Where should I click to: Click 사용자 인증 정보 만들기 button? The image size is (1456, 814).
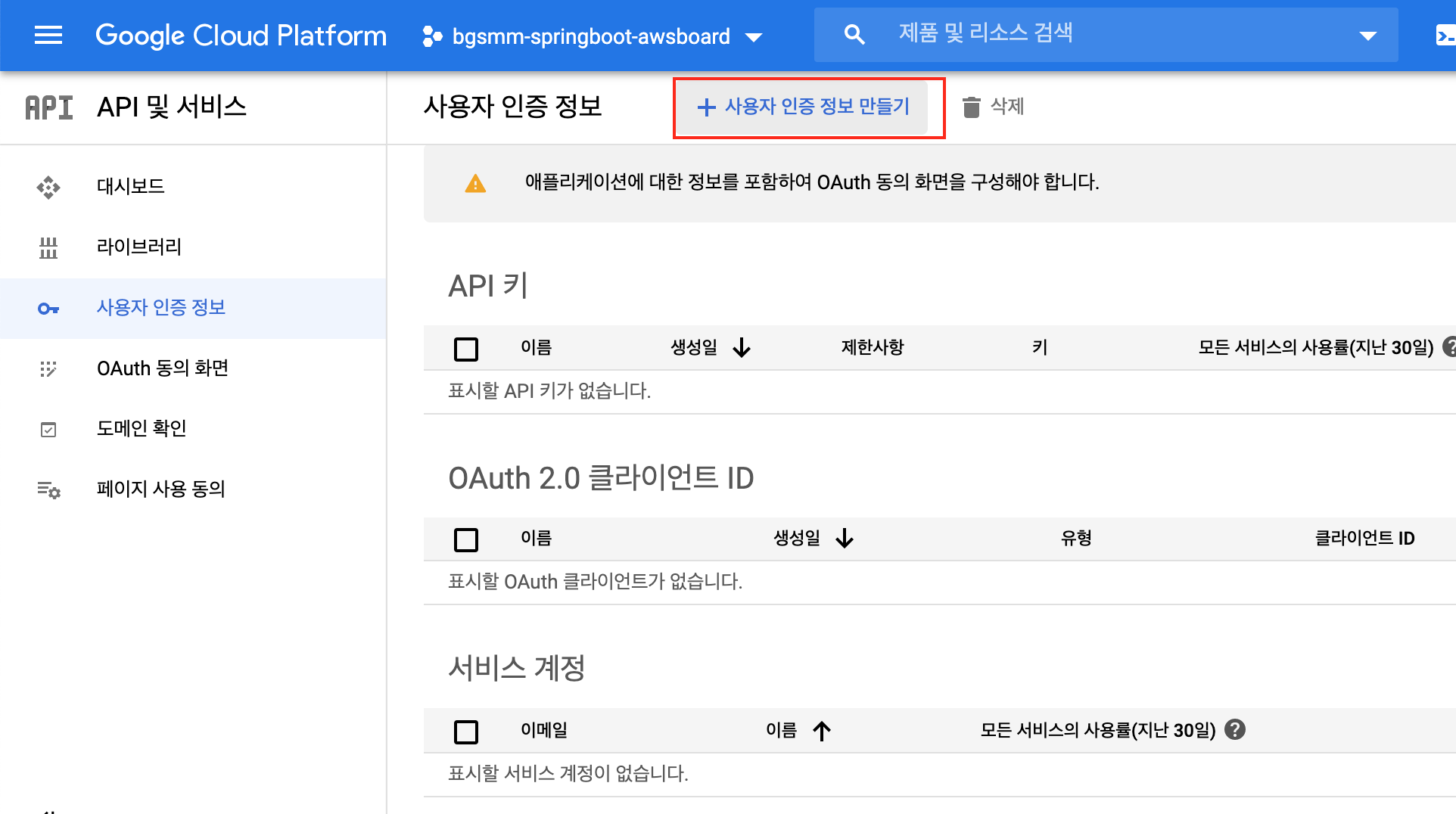802,107
